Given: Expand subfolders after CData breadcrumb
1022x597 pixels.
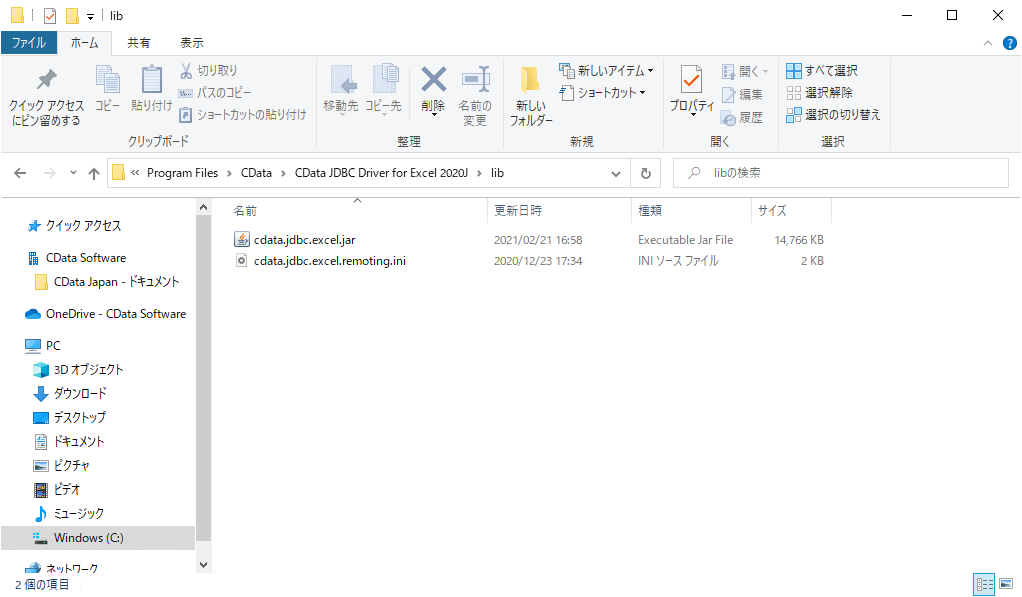Looking at the screenshot, I should 284,173.
